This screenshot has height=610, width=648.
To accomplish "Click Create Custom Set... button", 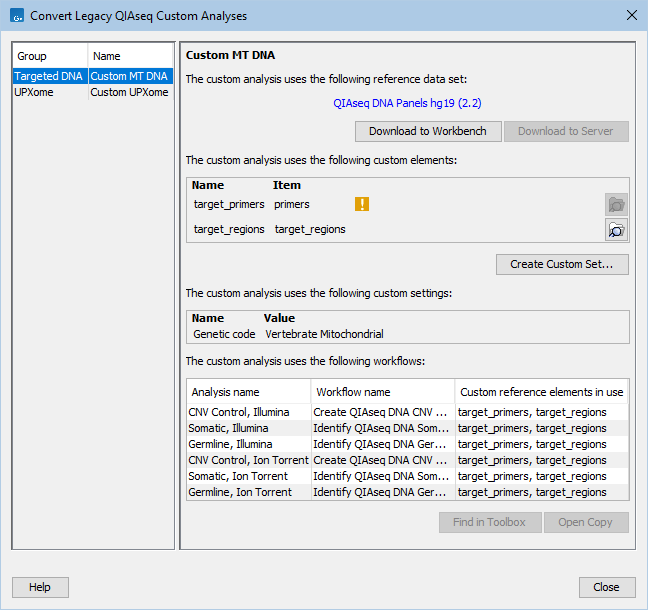I will click(x=562, y=264).
